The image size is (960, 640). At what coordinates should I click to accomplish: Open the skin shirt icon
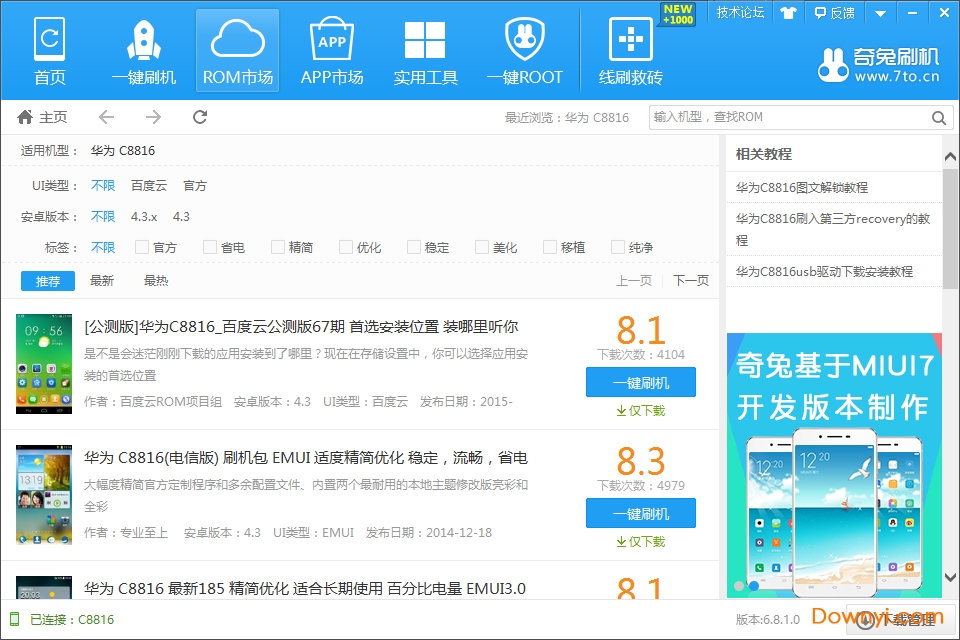click(789, 13)
